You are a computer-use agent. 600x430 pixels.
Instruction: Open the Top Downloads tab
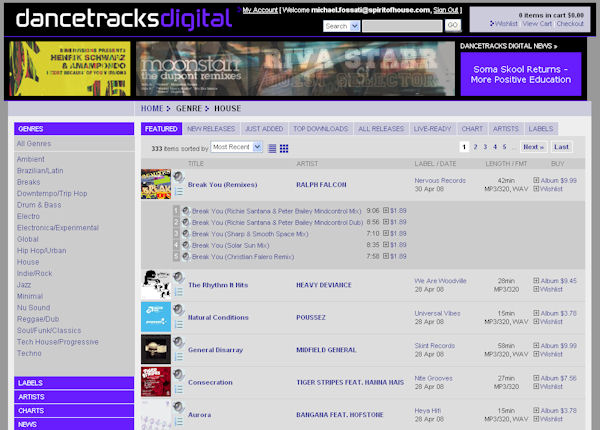tap(320, 129)
